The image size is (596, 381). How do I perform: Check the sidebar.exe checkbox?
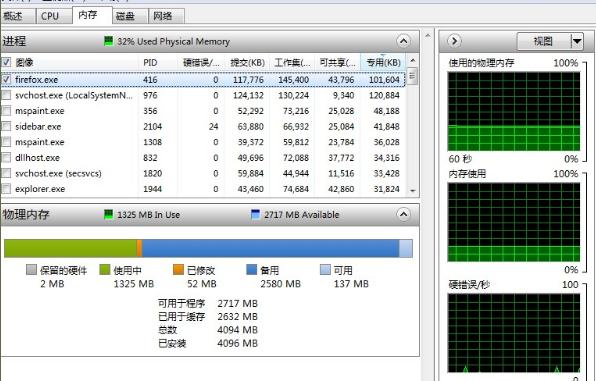[6, 126]
